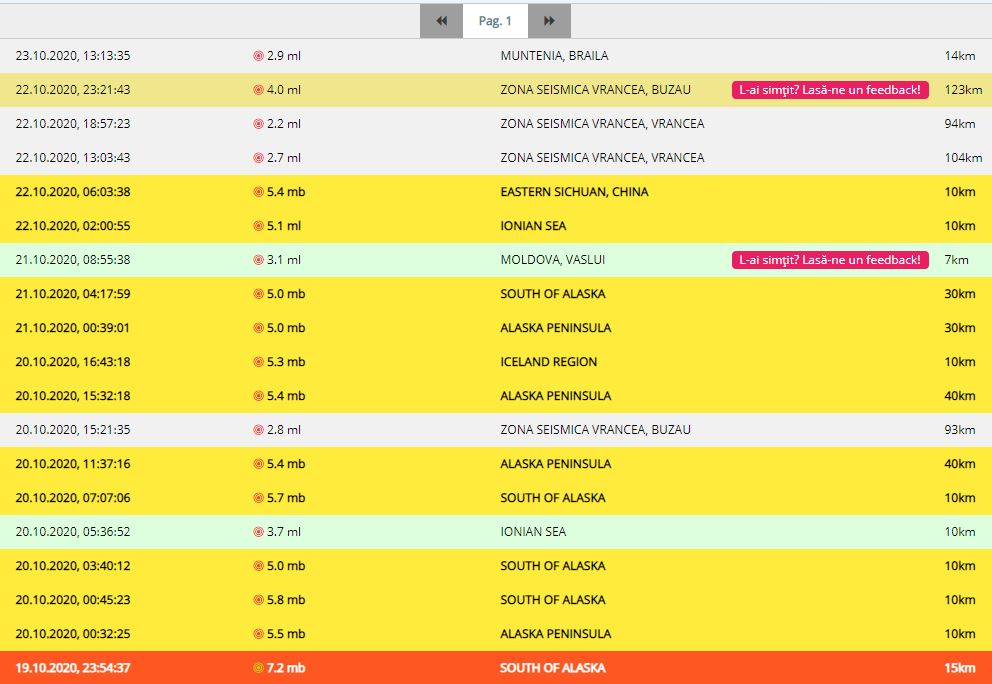
Task: Open event dated 20.10.2020, 15:21:35
Action: 73,430
